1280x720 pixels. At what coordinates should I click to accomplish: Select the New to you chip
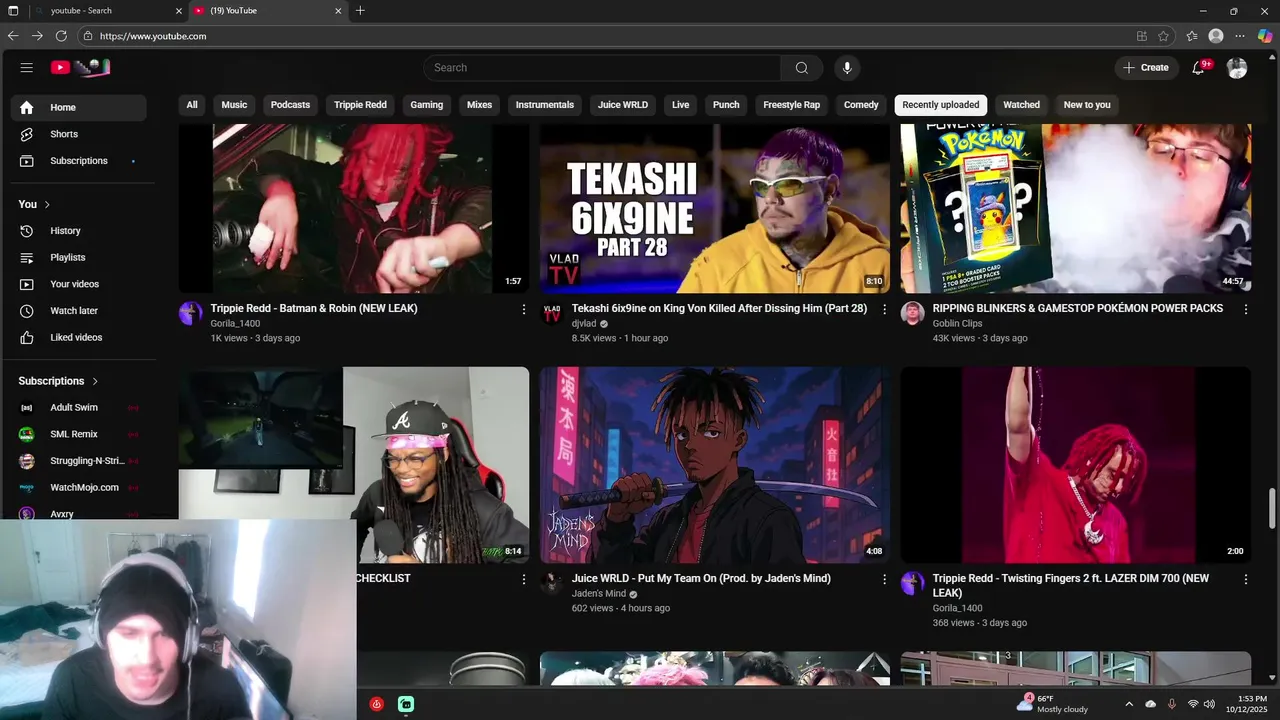[1087, 105]
